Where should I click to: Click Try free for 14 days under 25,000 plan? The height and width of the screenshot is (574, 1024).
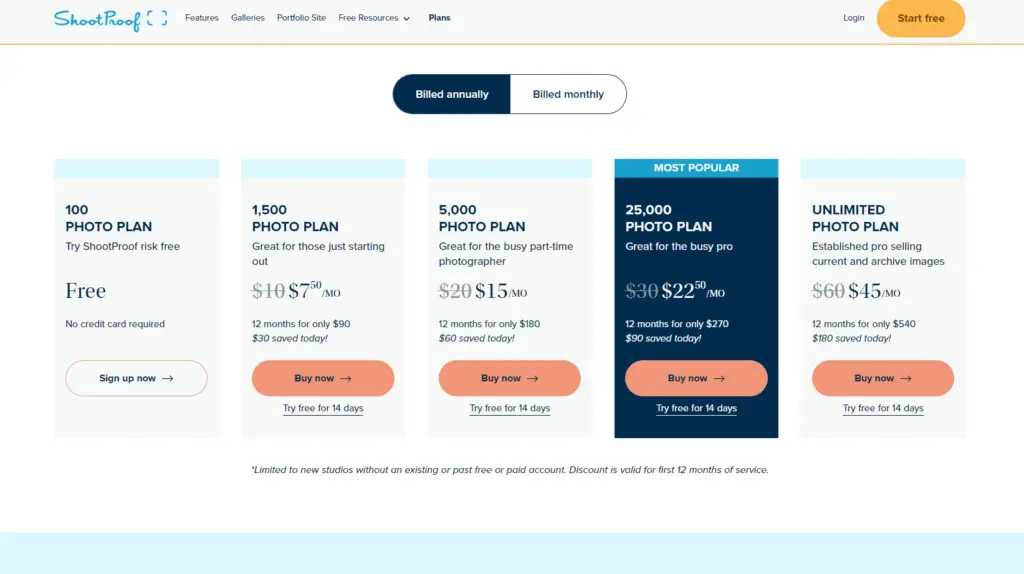696,408
